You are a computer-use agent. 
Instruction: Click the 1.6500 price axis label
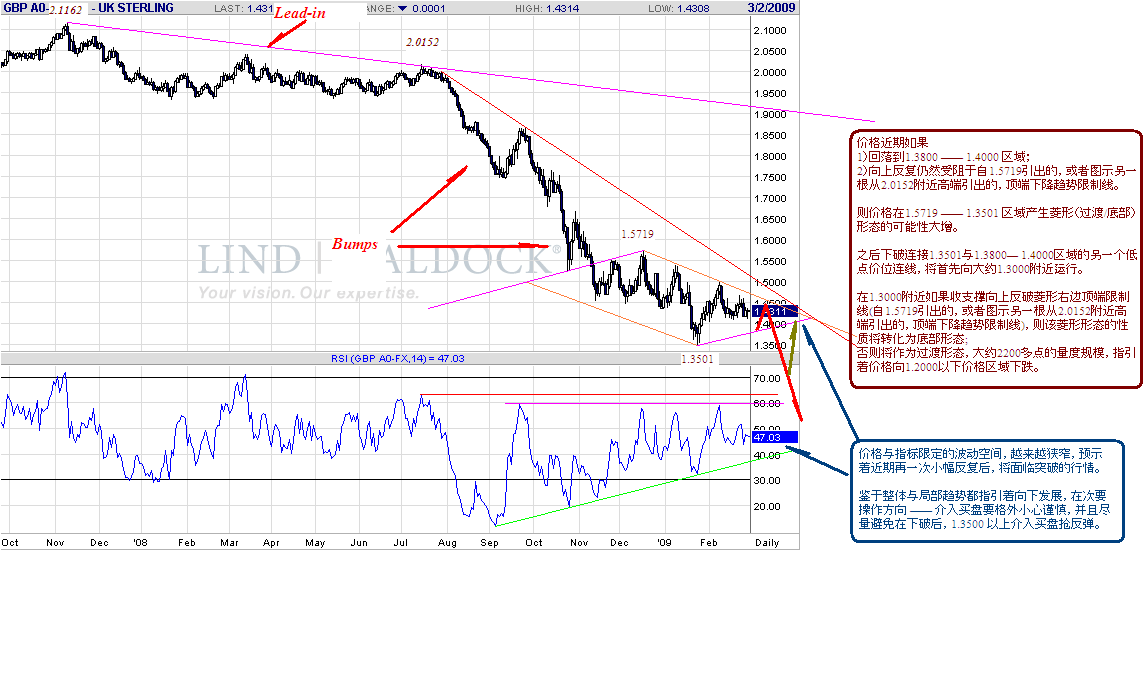[770, 220]
